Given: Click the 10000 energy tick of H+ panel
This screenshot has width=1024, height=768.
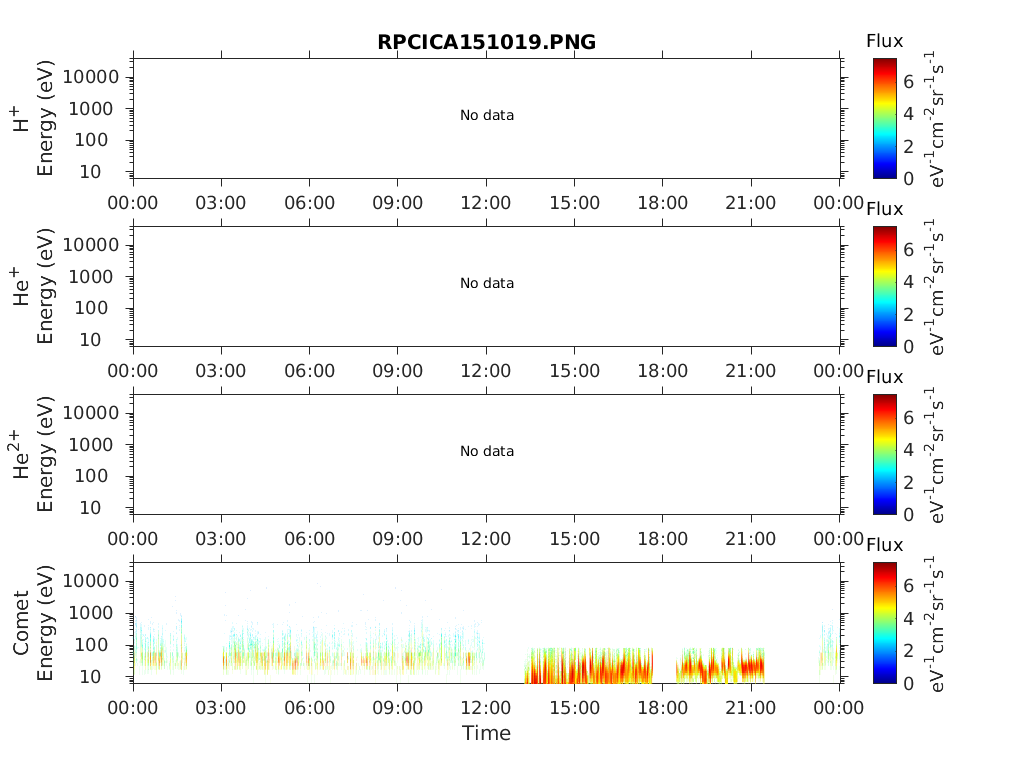Looking at the screenshot, I should 91,77.
